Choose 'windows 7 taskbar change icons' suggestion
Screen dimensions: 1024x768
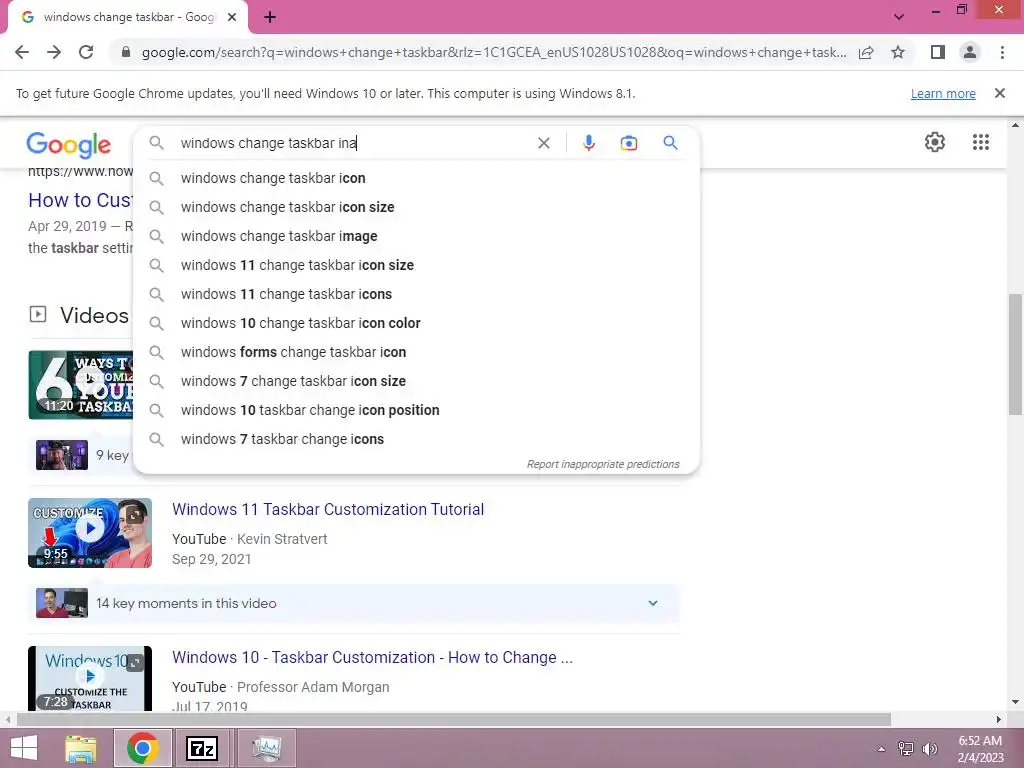click(x=416, y=439)
